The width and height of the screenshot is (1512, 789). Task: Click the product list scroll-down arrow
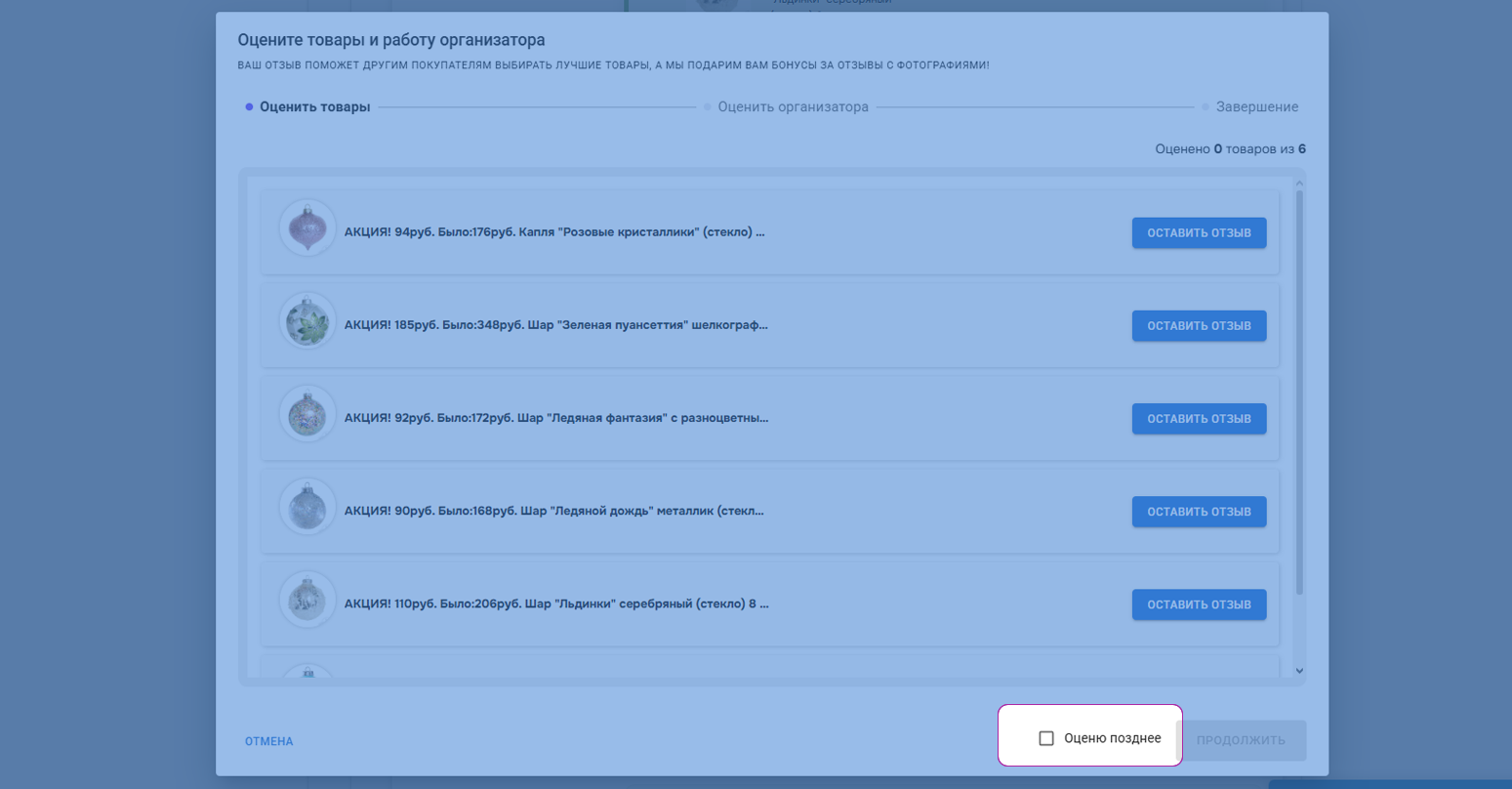point(1299,671)
